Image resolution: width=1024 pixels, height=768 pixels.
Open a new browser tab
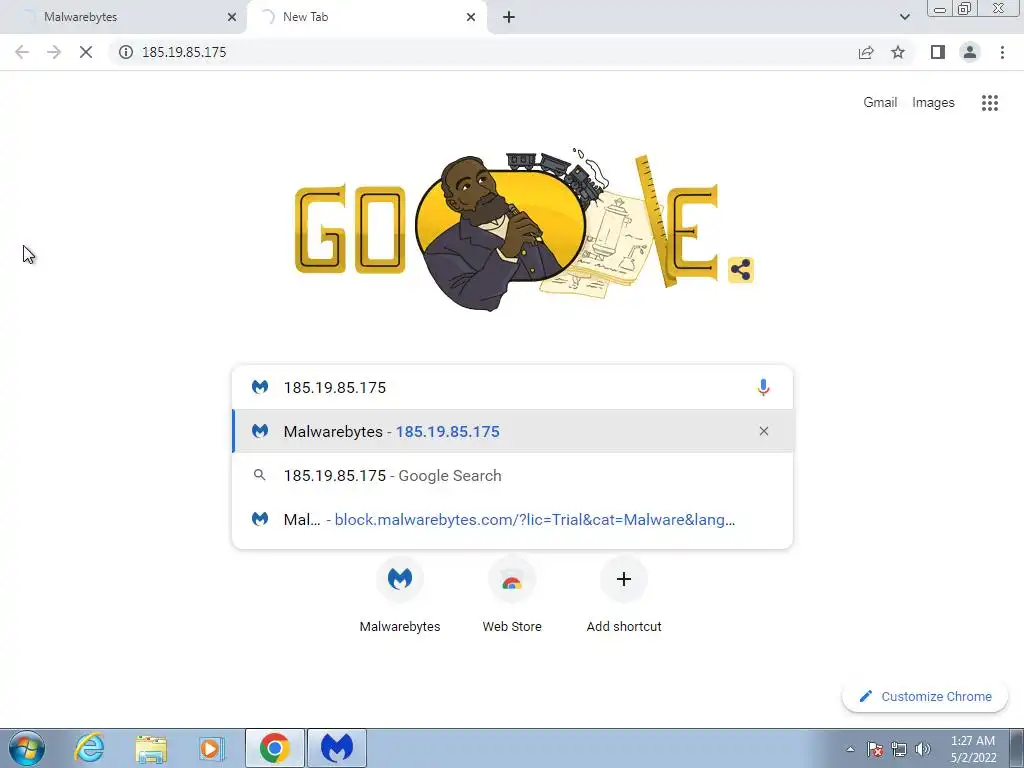(509, 17)
